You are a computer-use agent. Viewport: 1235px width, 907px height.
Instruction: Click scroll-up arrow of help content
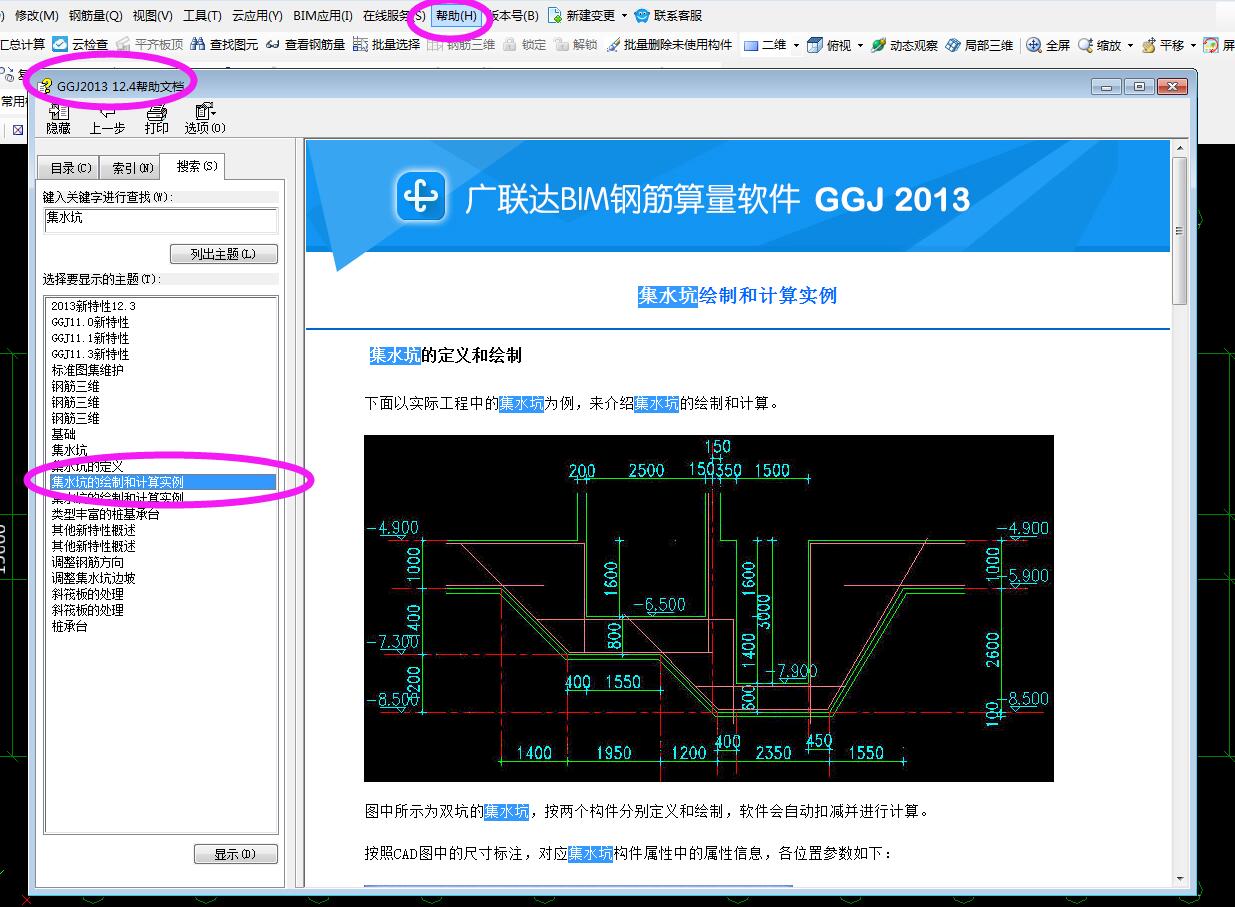(x=1180, y=148)
